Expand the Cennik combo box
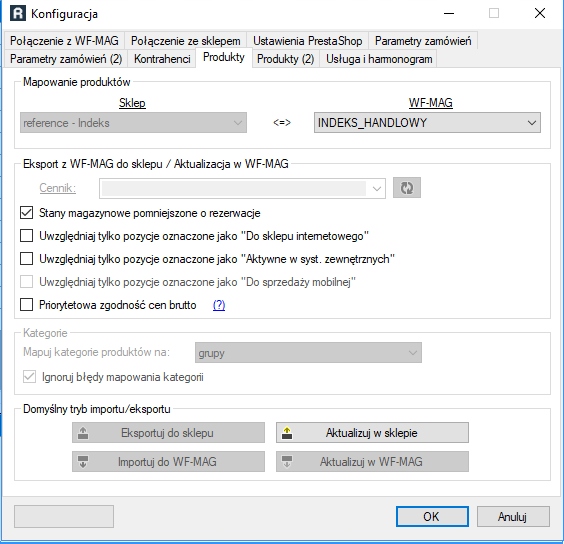 point(242,188)
